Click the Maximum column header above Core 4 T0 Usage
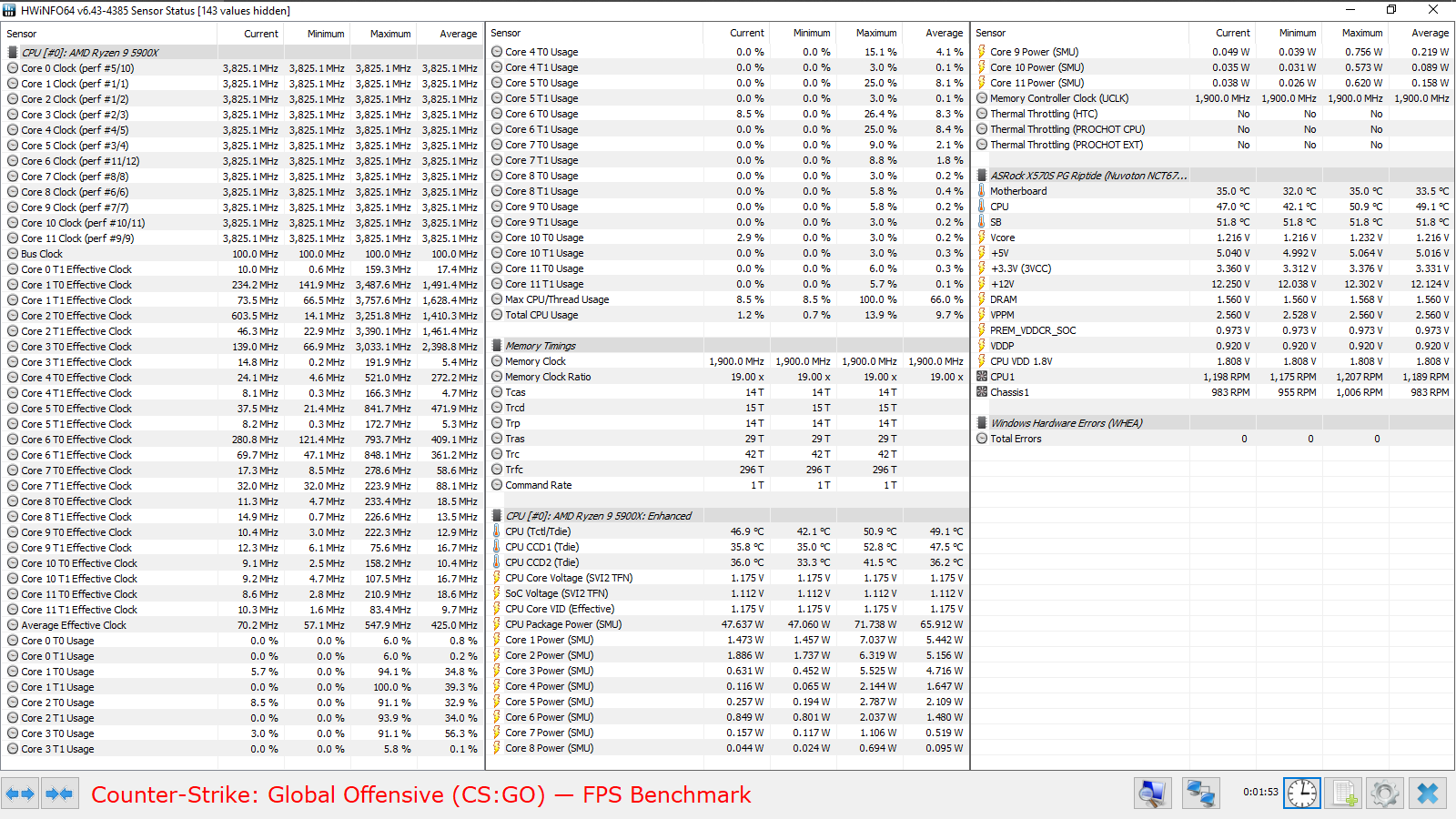1456x819 pixels. (x=876, y=33)
